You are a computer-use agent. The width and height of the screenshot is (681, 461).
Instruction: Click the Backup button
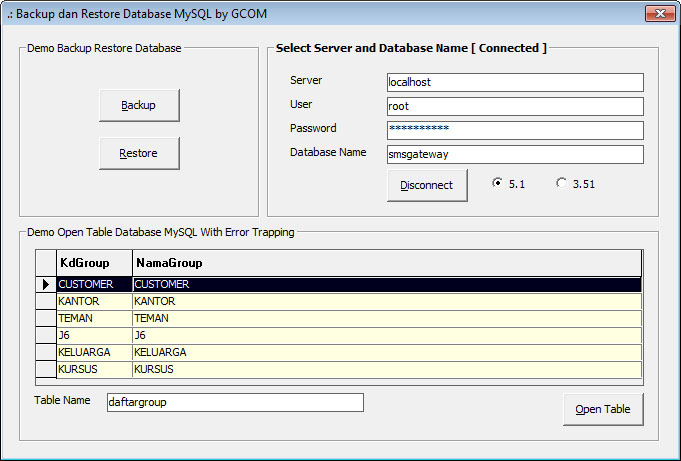[138, 105]
